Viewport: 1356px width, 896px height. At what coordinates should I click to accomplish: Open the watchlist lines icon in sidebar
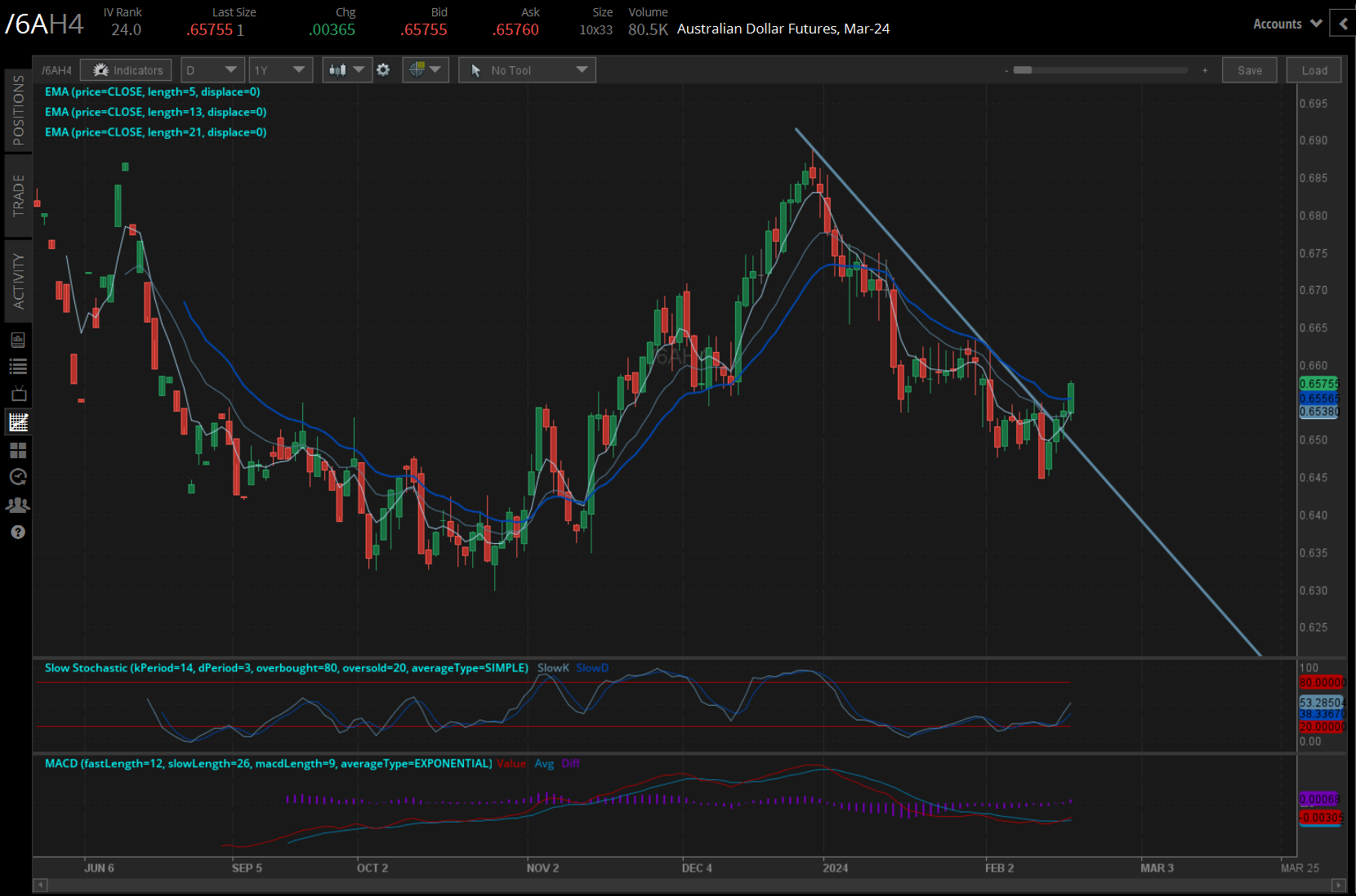point(18,367)
